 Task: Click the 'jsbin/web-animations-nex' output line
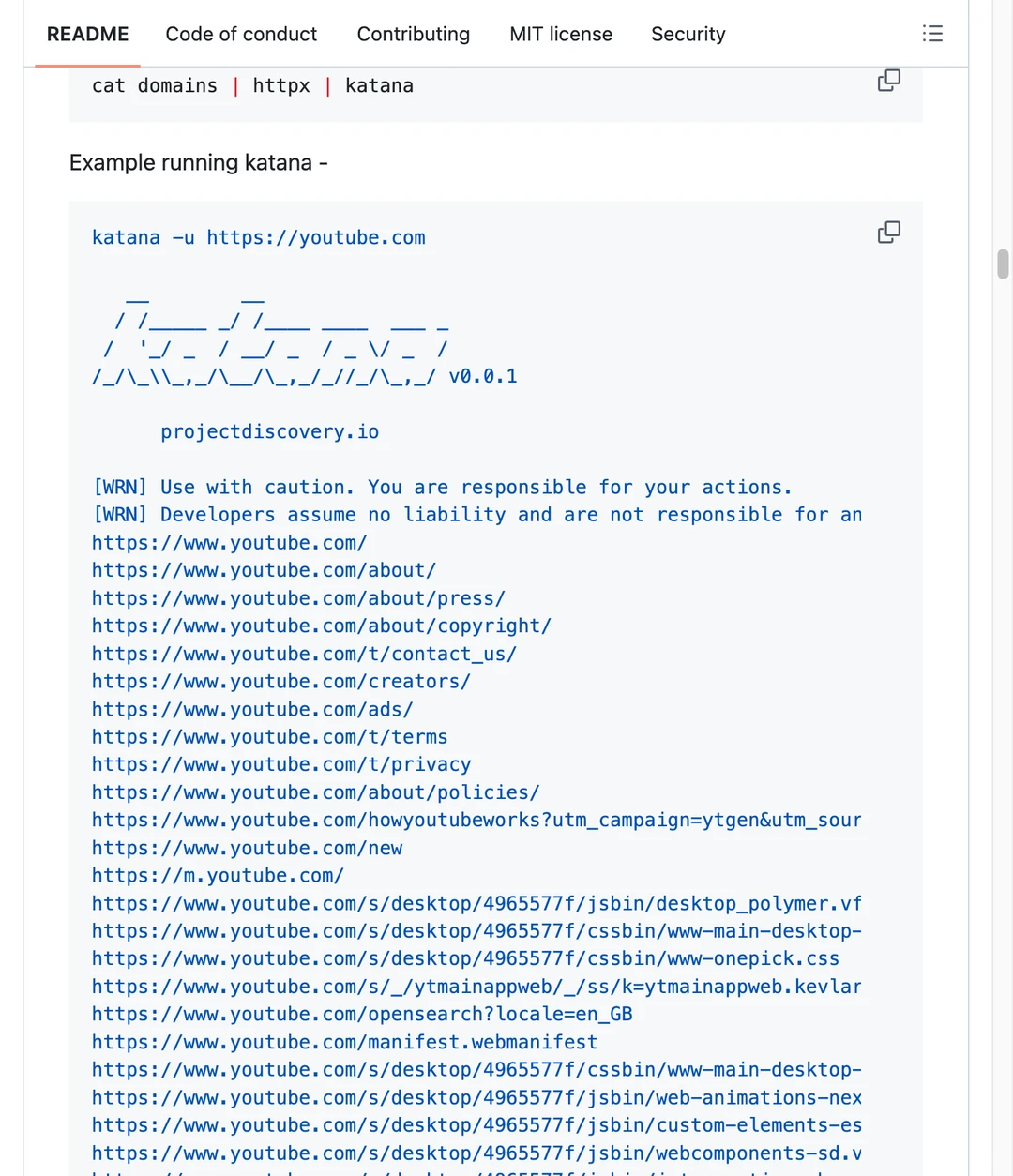[x=477, y=1097]
